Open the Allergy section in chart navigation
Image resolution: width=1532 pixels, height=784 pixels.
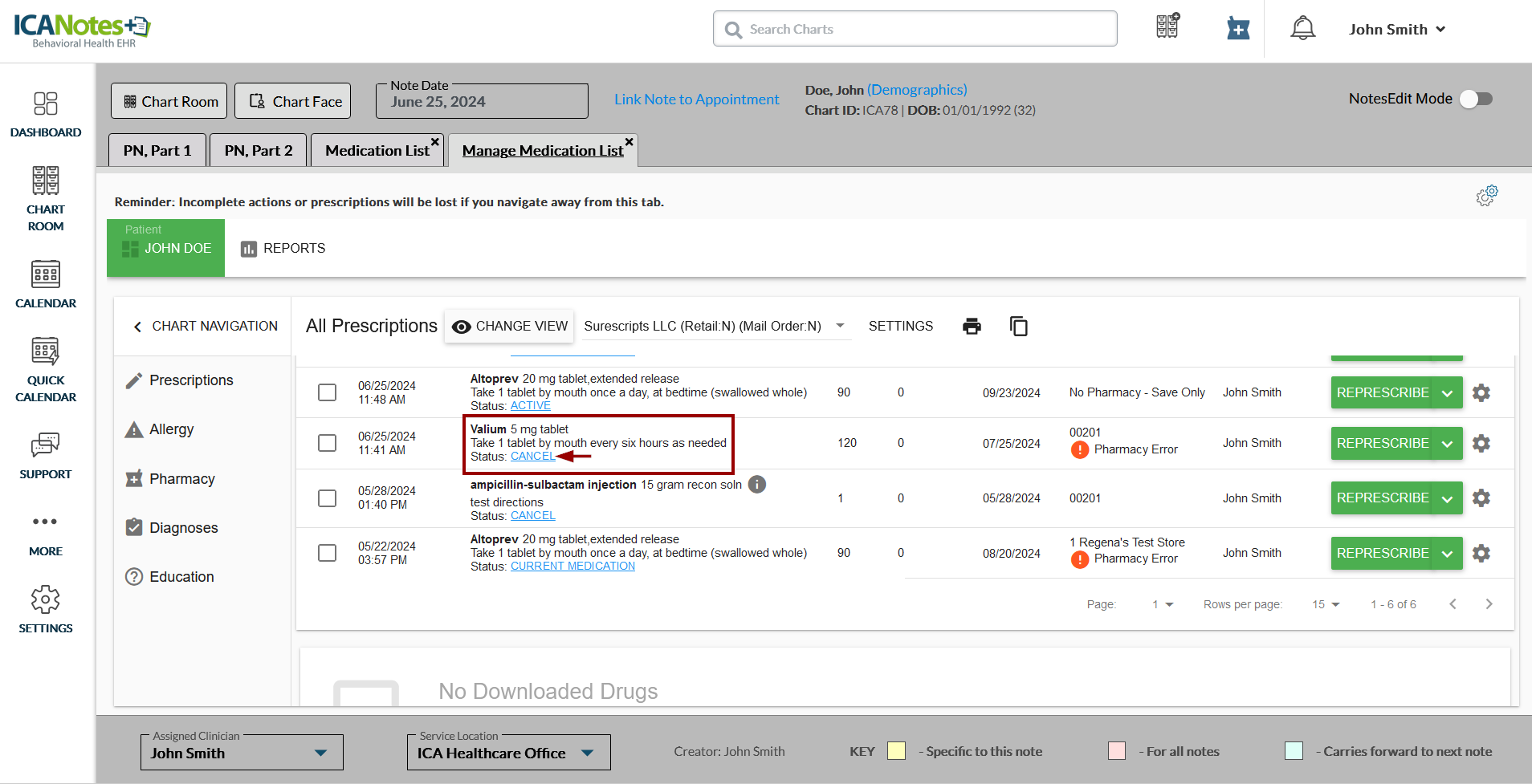tap(171, 429)
